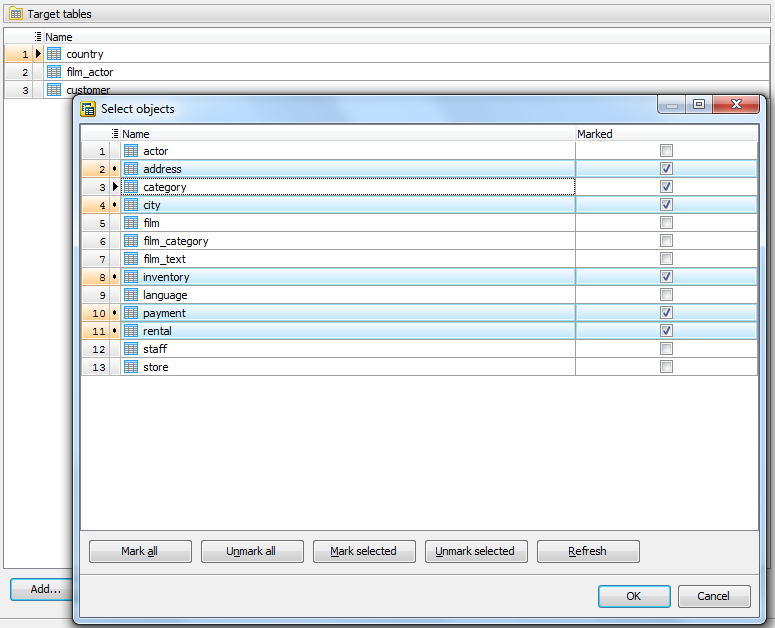
Task: Click the country table icon in Target tables
Action: click(54, 54)
